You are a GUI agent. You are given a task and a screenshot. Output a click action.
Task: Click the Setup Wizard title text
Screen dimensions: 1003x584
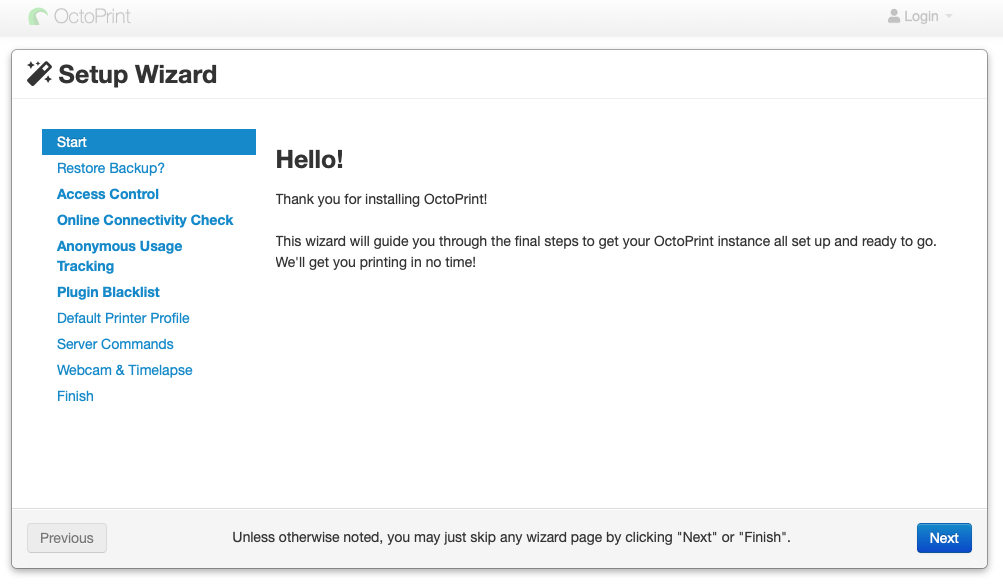[138, 74]
